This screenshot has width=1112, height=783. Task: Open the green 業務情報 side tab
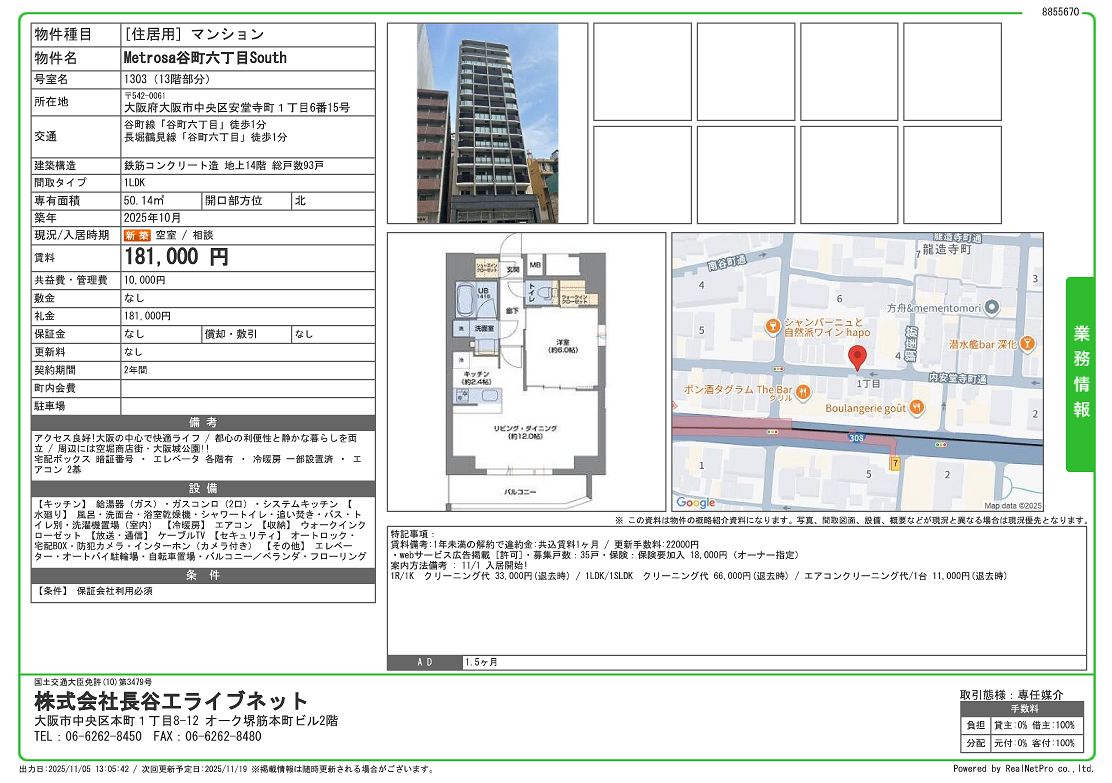(1081, 373)
